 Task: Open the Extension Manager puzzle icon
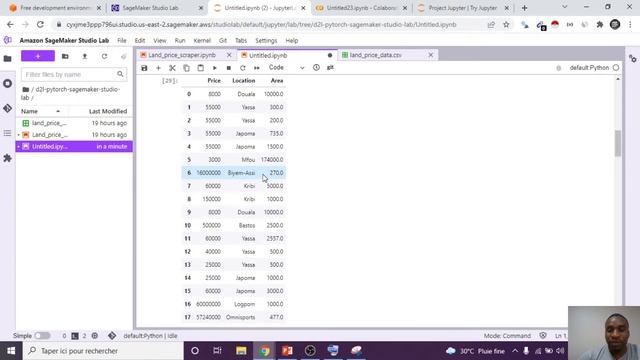(7, 158)
